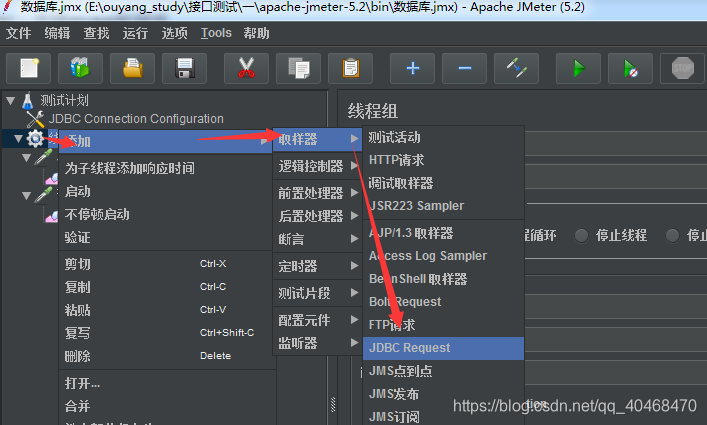Screen dimensions: 707x425
Task: Select the 测试计划 flask icon
Action: (28, 101)
